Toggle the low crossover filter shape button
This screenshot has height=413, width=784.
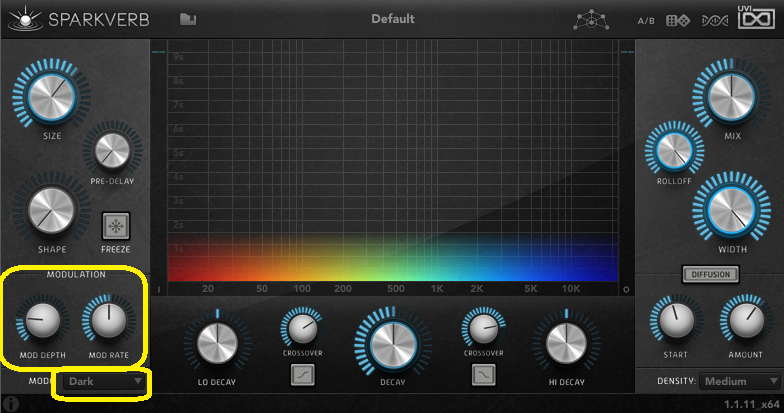pyautogui.click(x=303, y=375)
